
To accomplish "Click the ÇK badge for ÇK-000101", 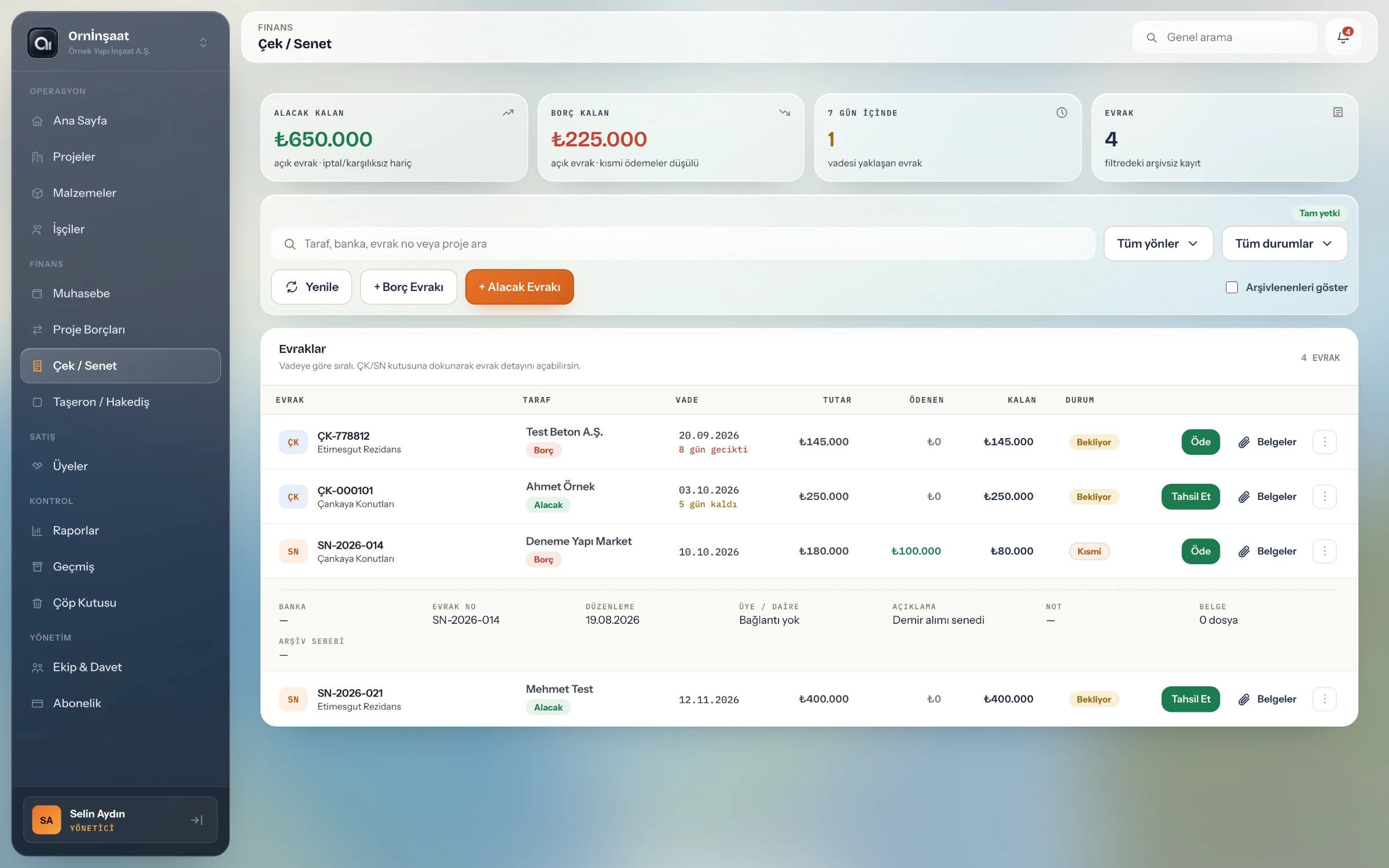I will [293, 496].
